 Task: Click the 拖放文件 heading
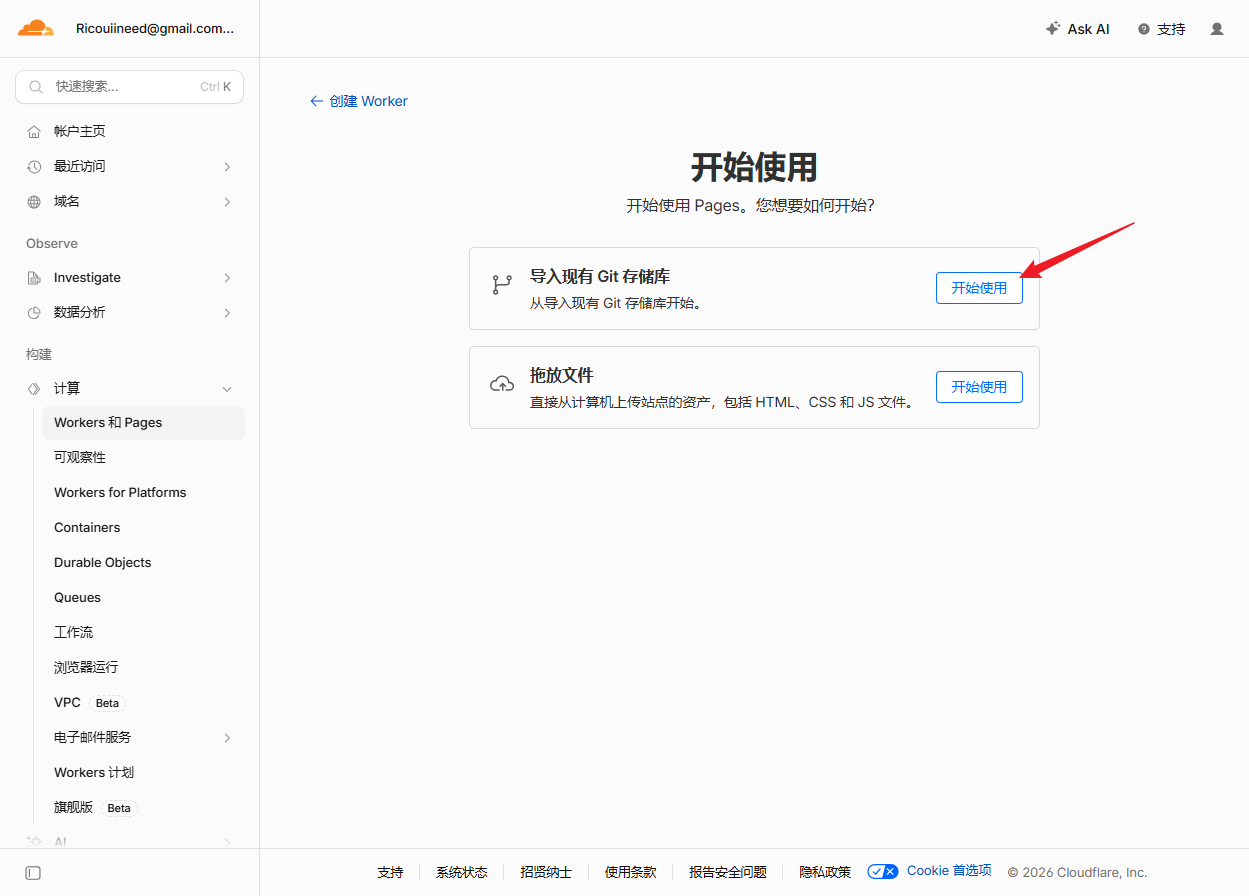pyautogui.click(x=562, y=376)
